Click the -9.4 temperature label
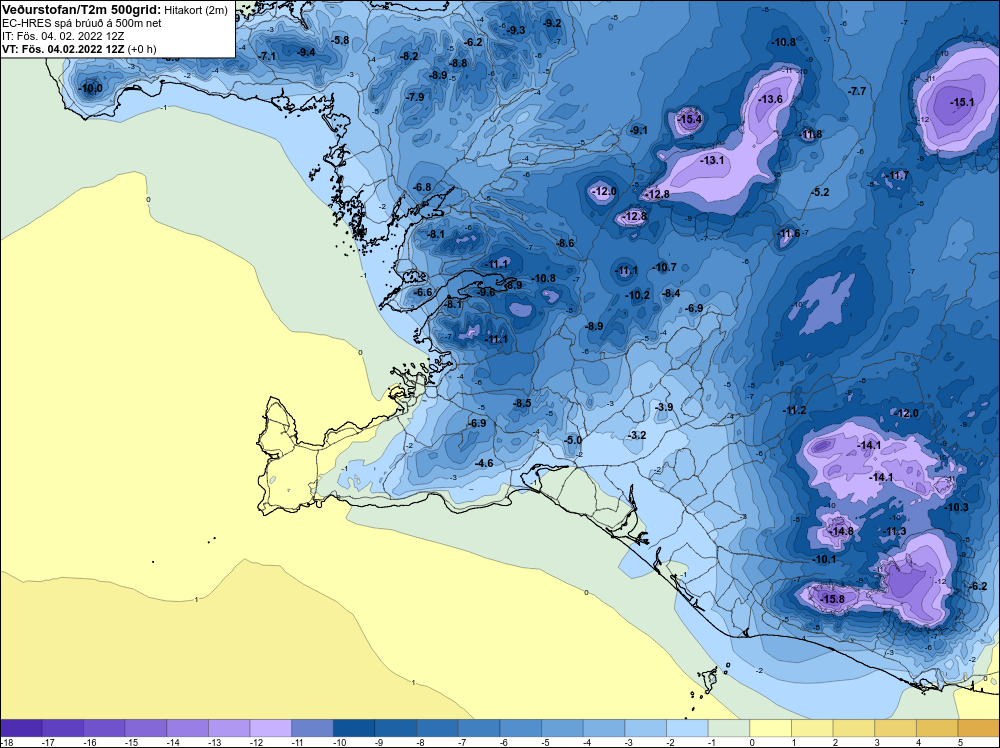 306,52
